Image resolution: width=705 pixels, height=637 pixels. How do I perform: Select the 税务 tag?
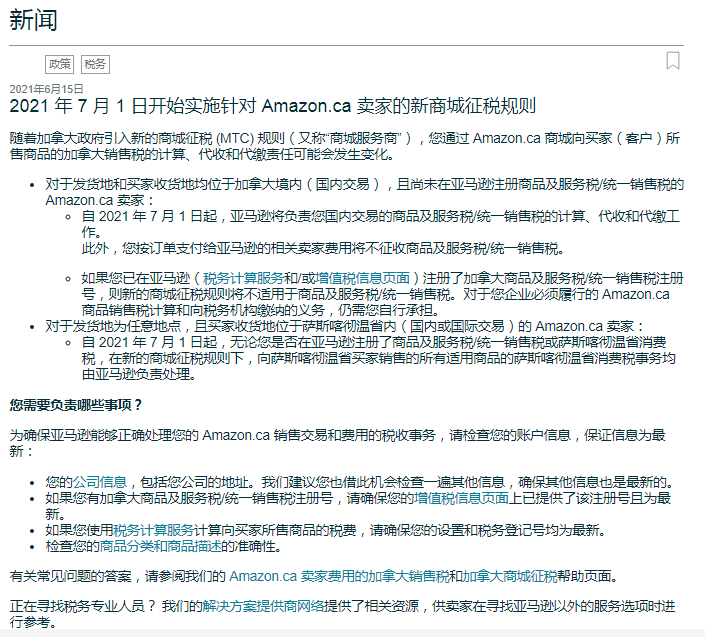95,64
